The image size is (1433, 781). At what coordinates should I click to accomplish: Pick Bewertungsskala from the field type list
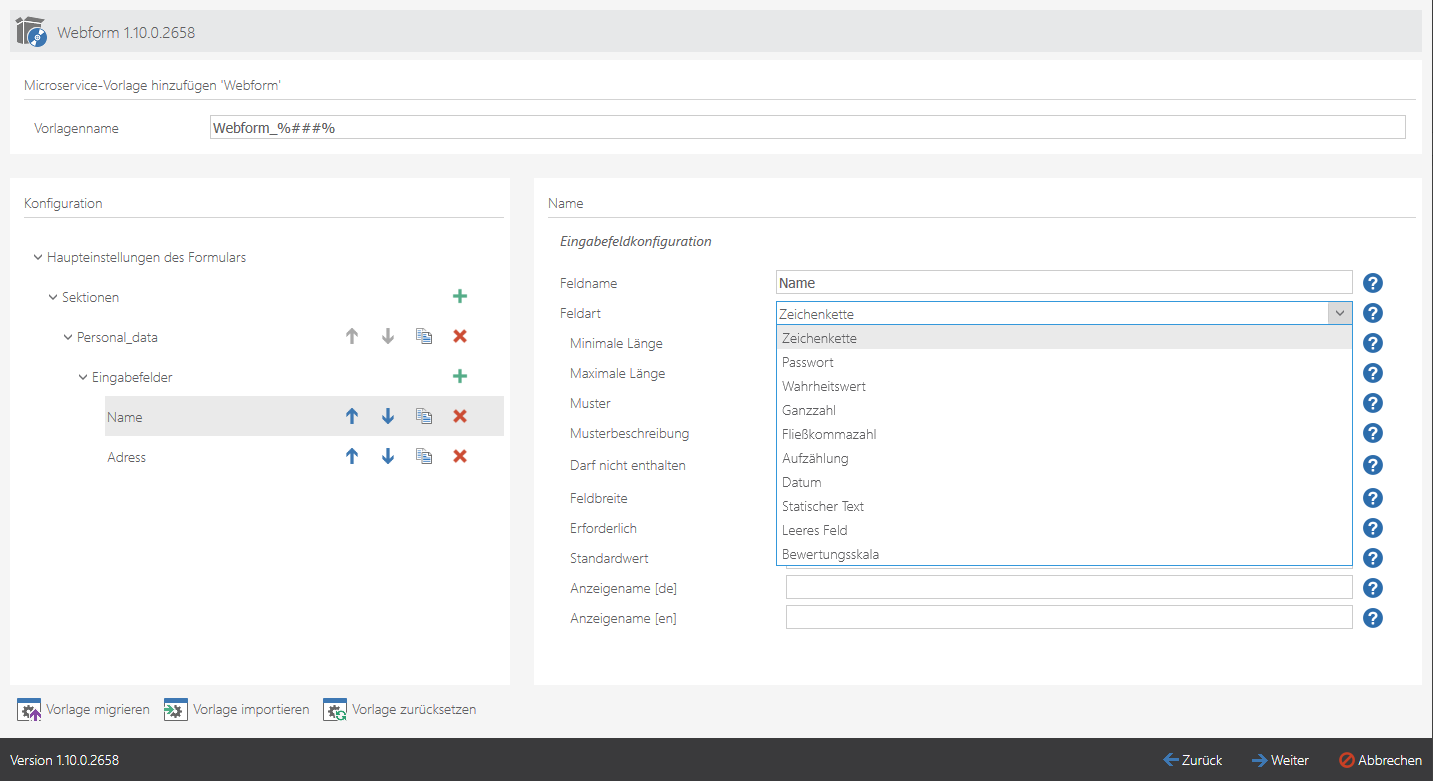pos(830,554)
